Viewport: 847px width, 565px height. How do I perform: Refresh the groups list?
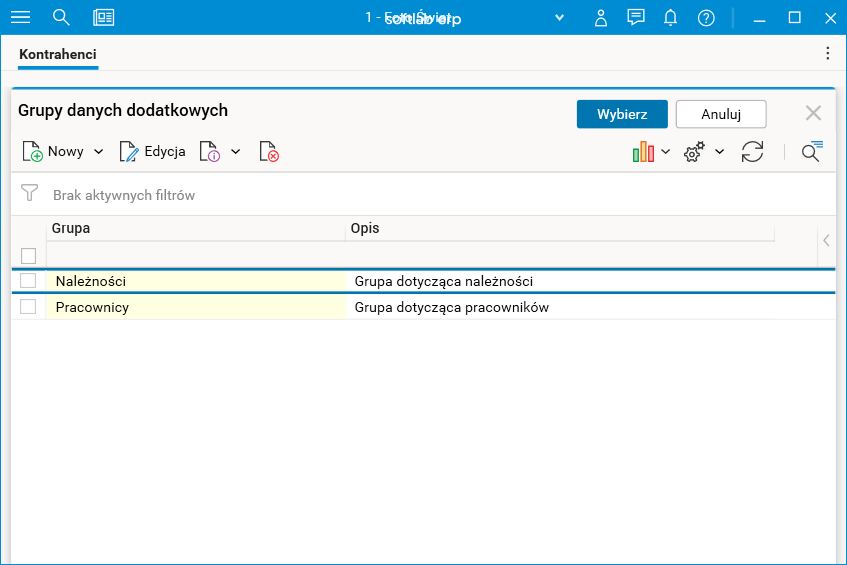point(752,152)
